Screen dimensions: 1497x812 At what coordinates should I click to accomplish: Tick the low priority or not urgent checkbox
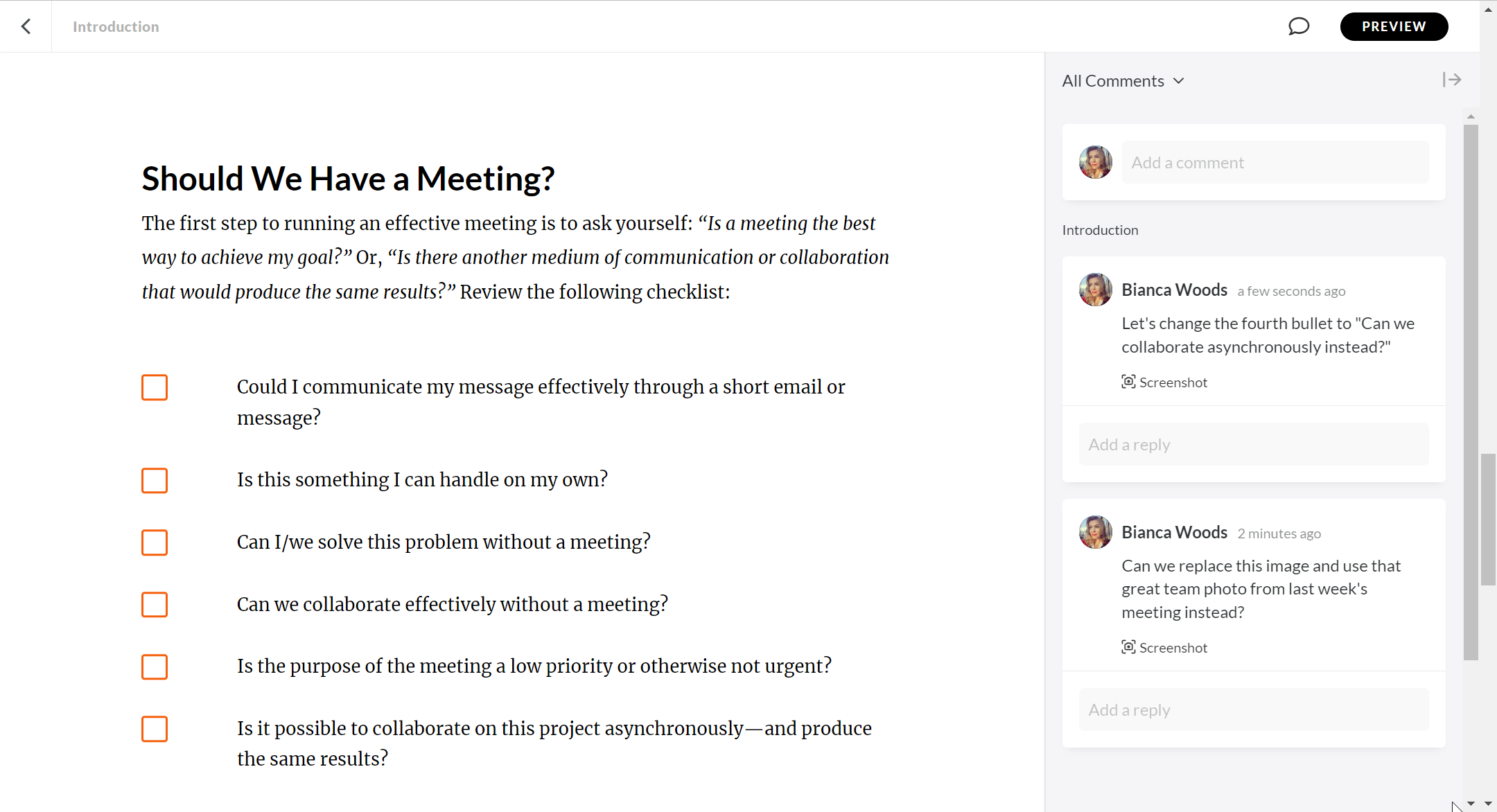click(154, 667)
